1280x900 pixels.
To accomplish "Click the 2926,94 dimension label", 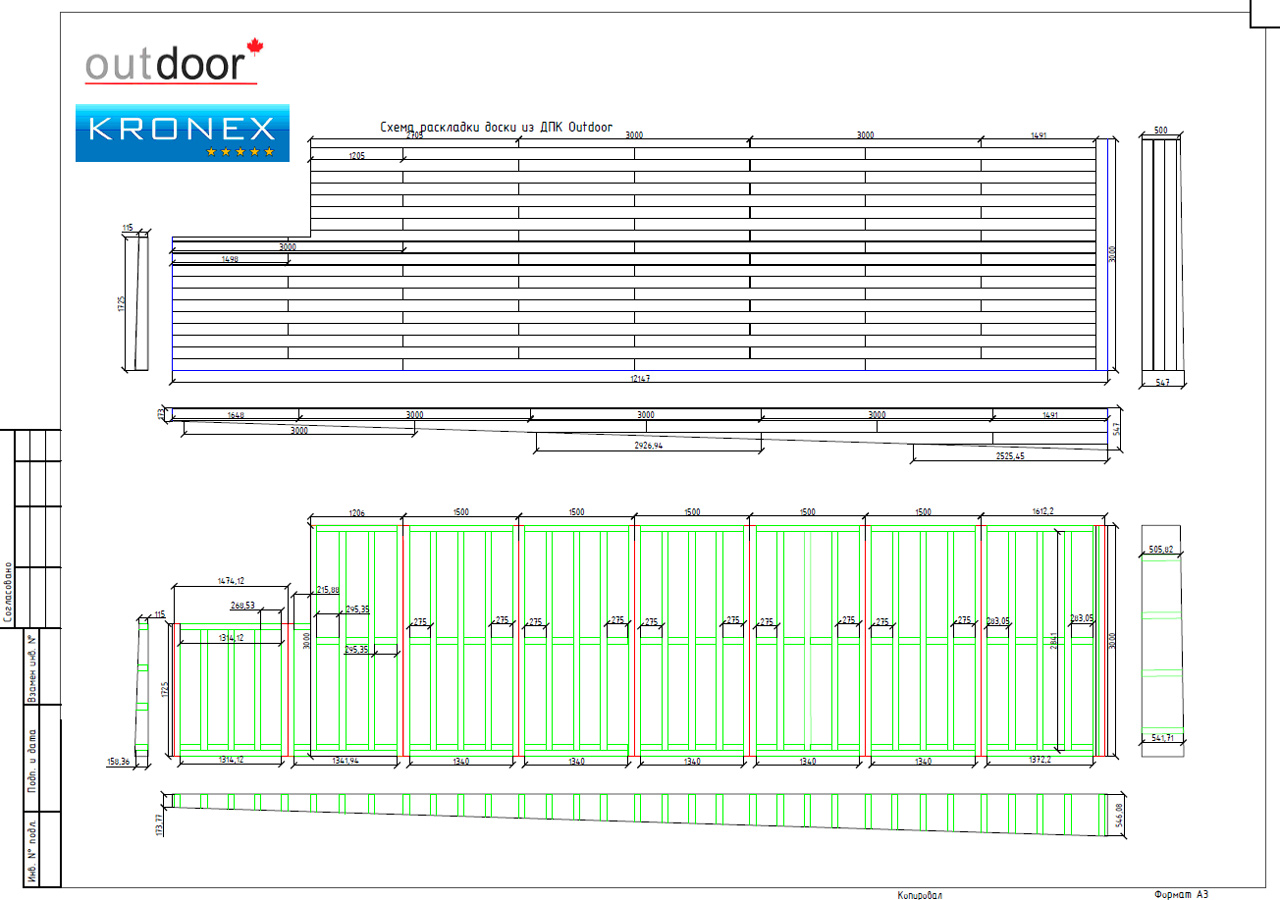I will pyautogui.click(x=649, y=446).
